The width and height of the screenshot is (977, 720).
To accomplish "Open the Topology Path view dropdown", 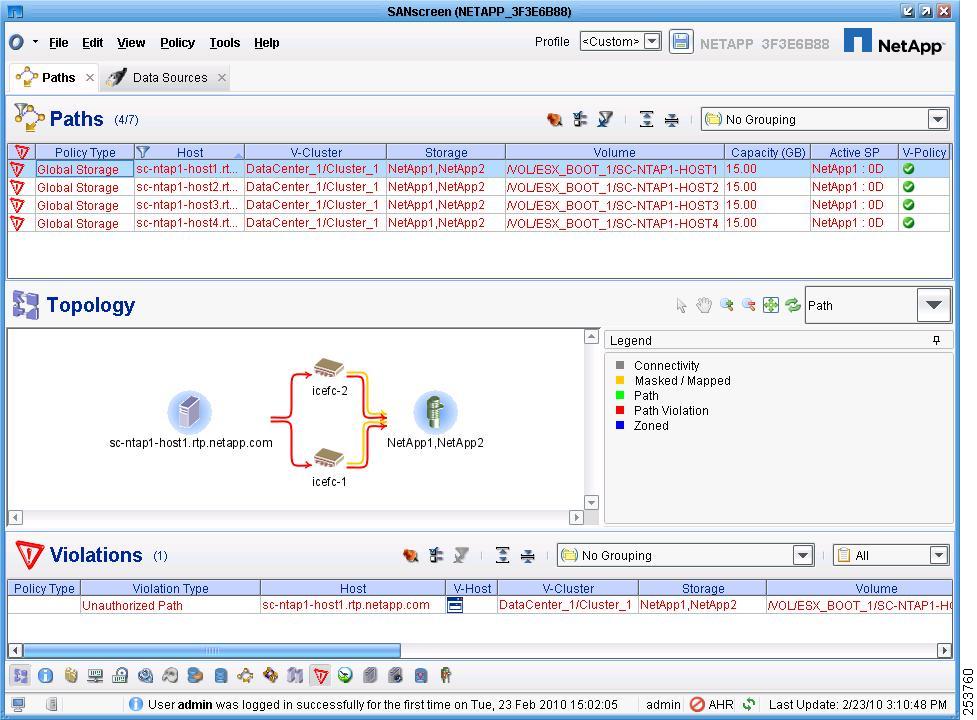I will (x=933, y=305).
